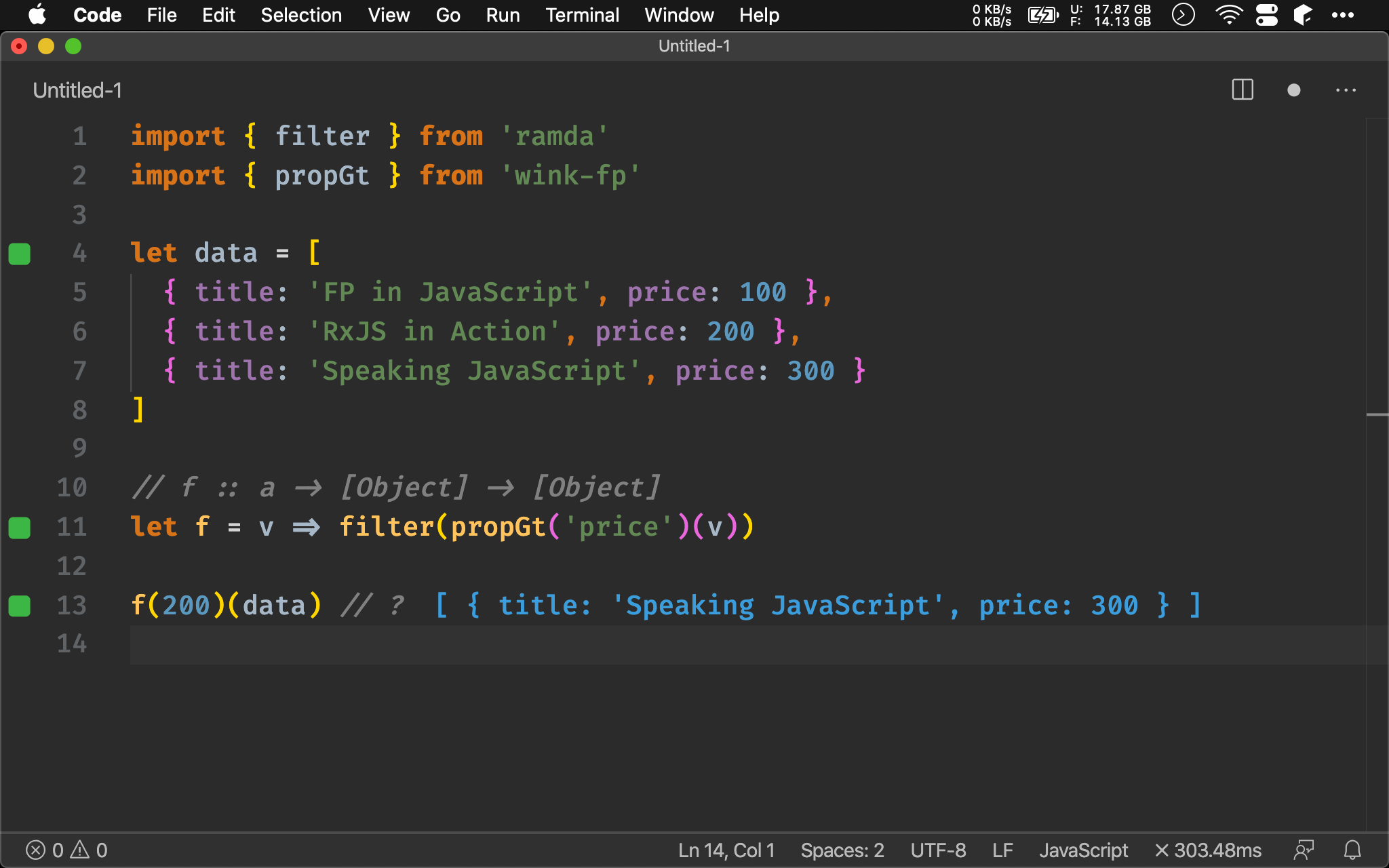
Task: Click the unsaved changes dot indicator
Action: (x=1293, y=91)
